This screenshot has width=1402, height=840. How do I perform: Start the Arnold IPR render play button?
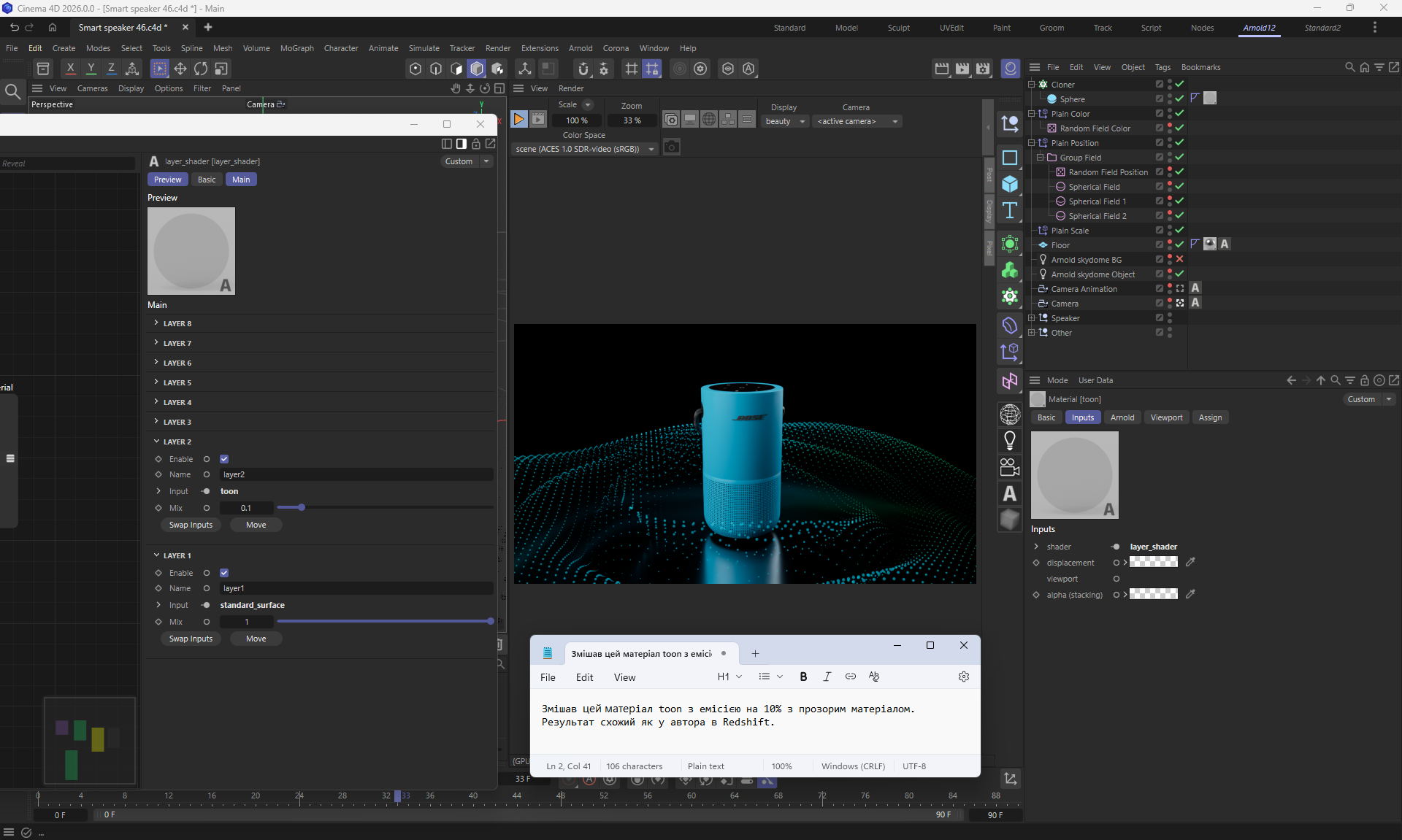(x=518, y=119)
